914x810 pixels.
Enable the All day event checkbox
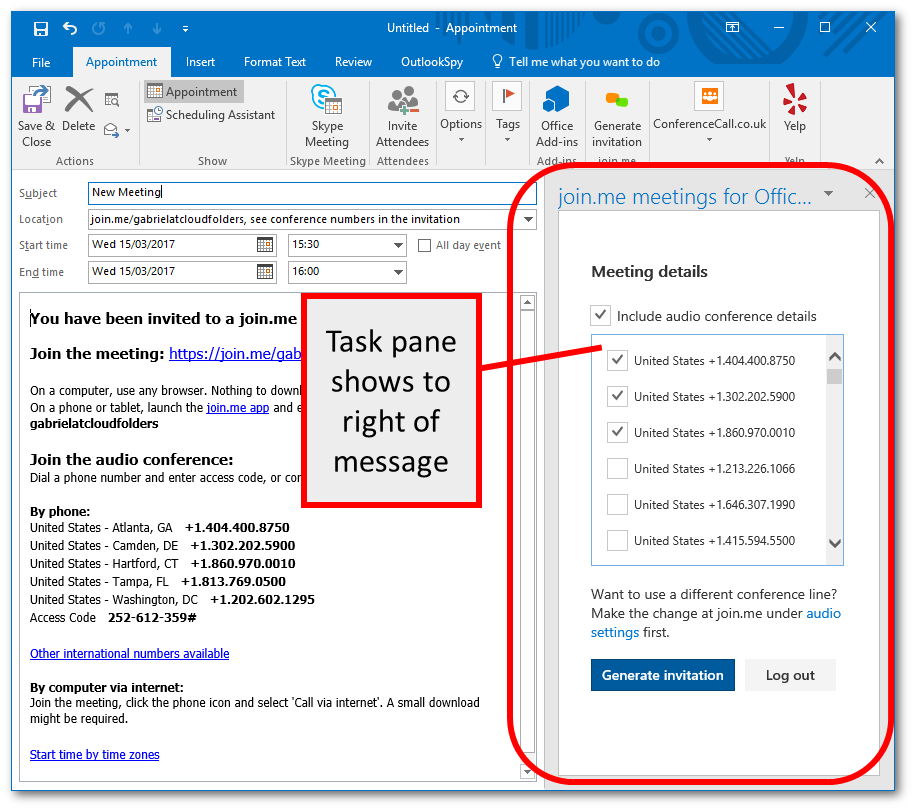[x=426, y=245]
